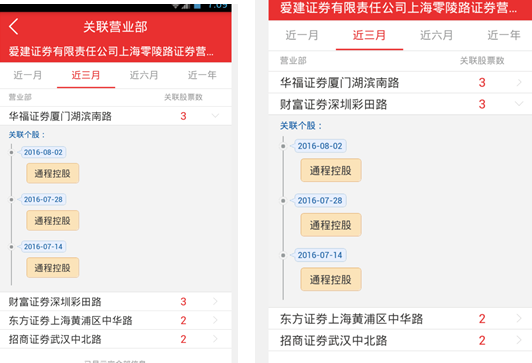Tap 通程控股 under 2016-07-28 in right screen
Viewport: 532px width, 363px height.
(331, 225)
